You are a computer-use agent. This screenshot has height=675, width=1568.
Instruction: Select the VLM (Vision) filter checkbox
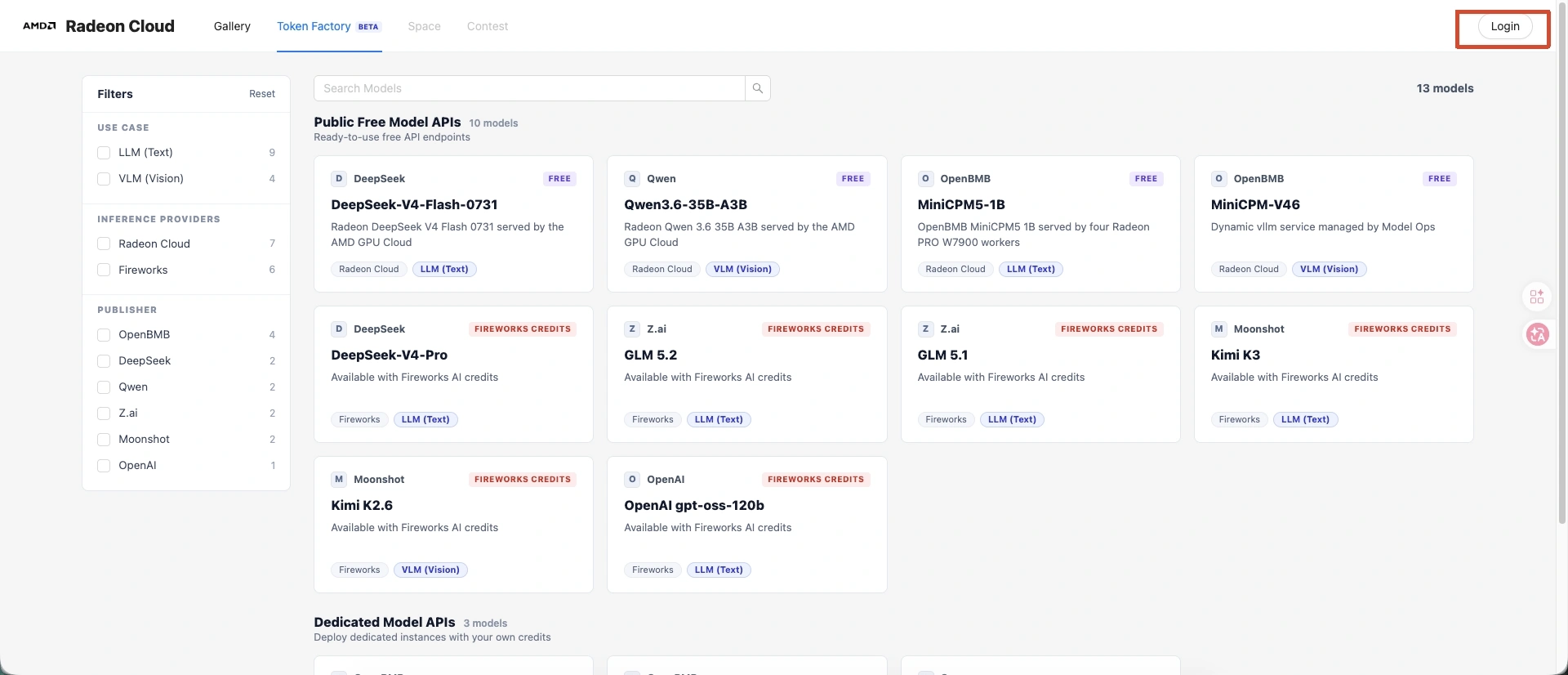[104, 179]
